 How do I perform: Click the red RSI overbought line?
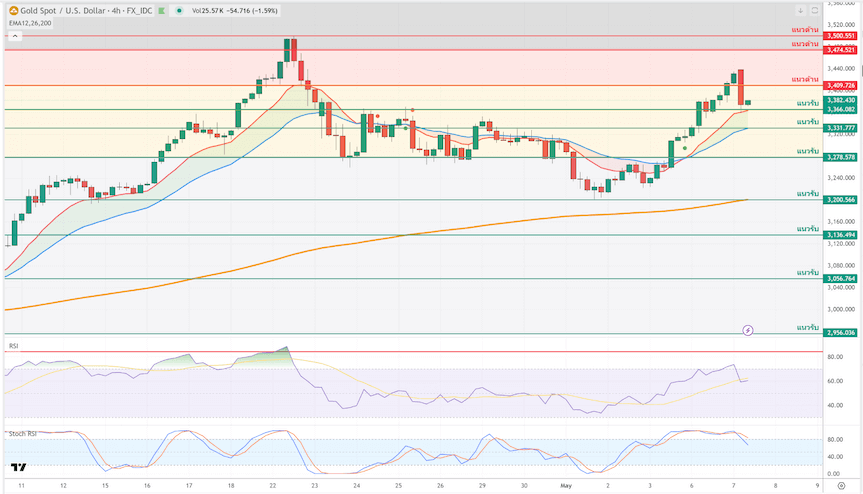pyautogui.click(x=413, y=351)
